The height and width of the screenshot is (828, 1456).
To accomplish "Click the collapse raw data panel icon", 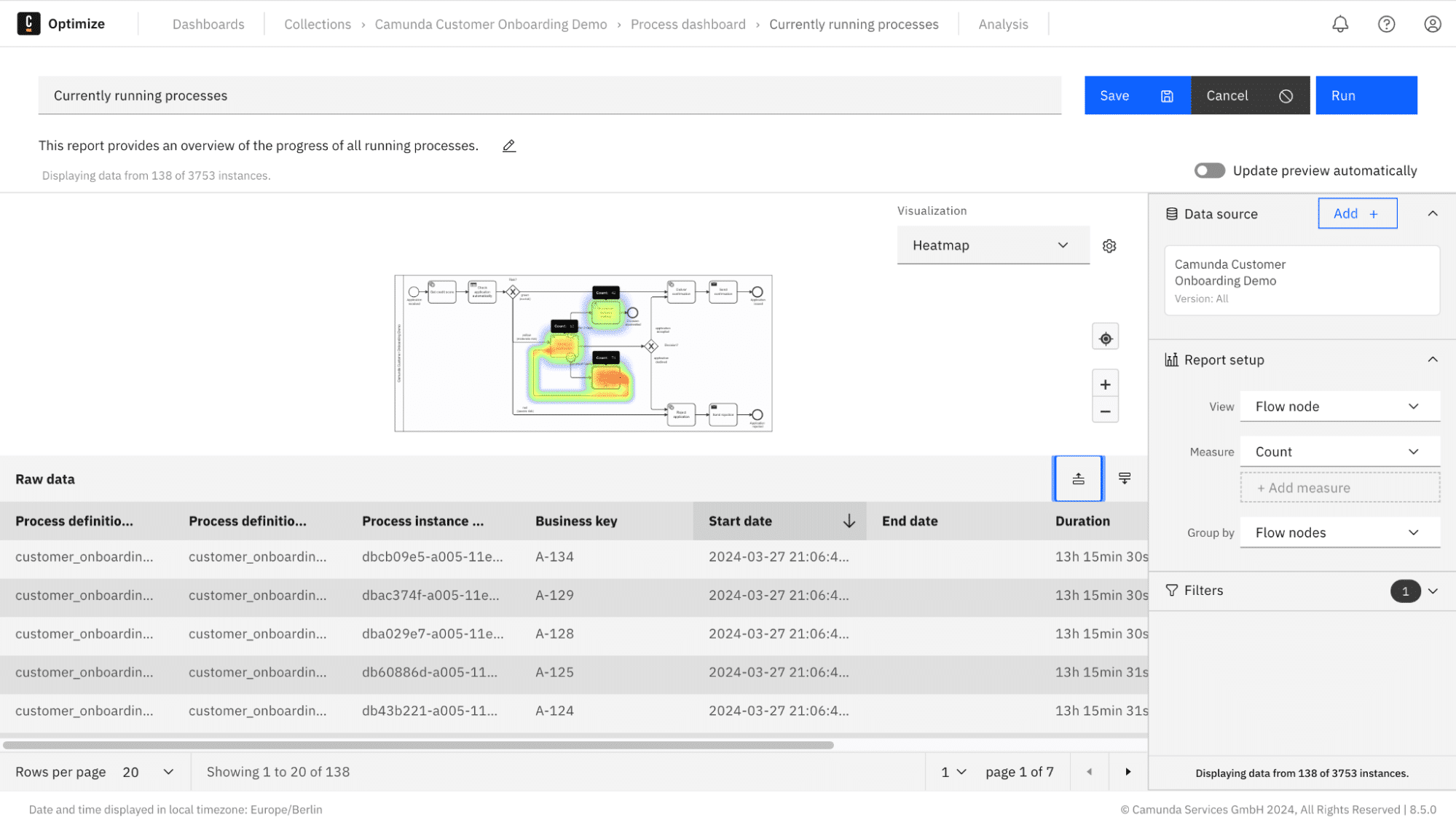I will click(x=1124, y=478).
